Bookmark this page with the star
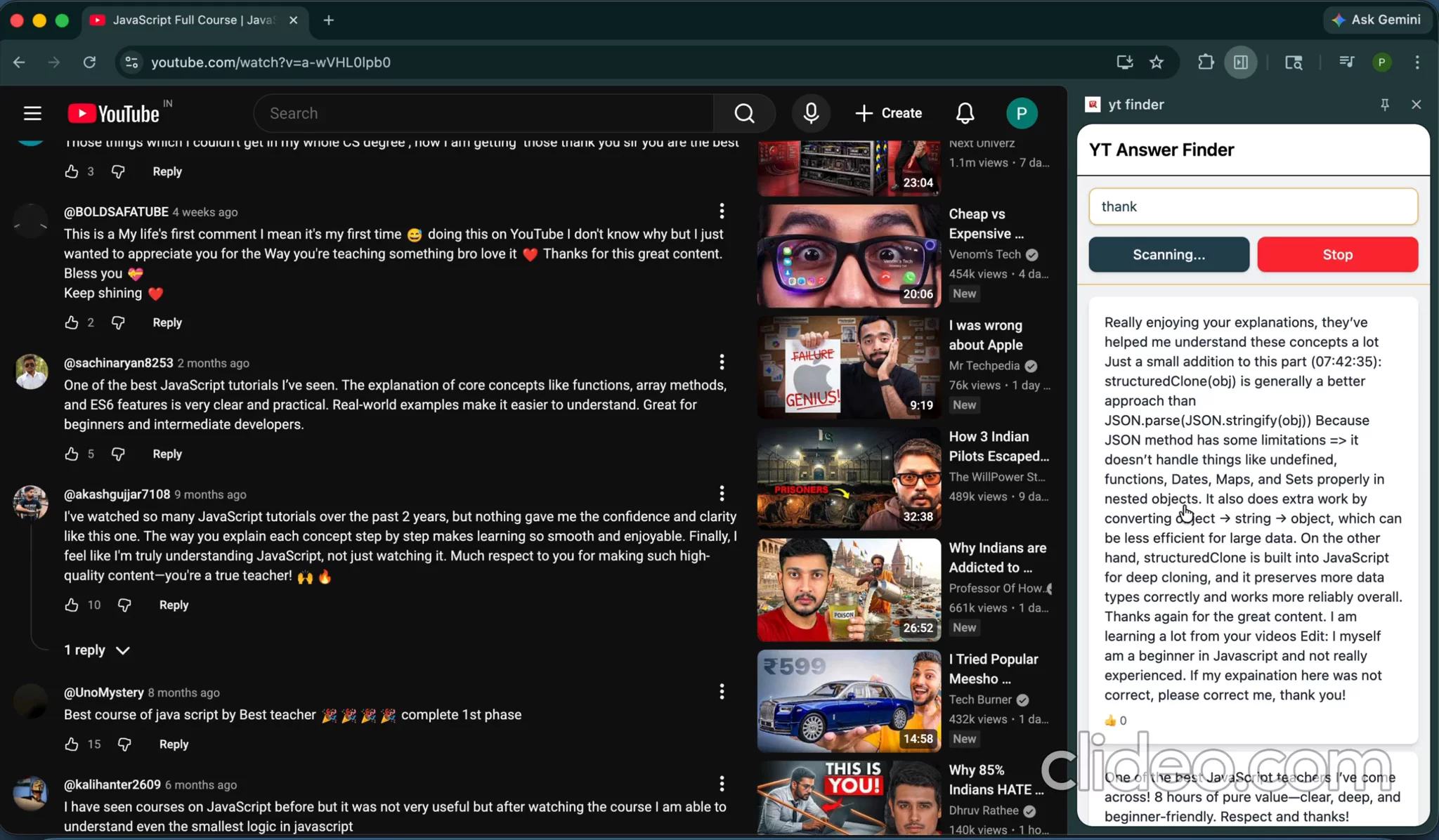This screenshot has width=1439, height=840. point(1157,63)
